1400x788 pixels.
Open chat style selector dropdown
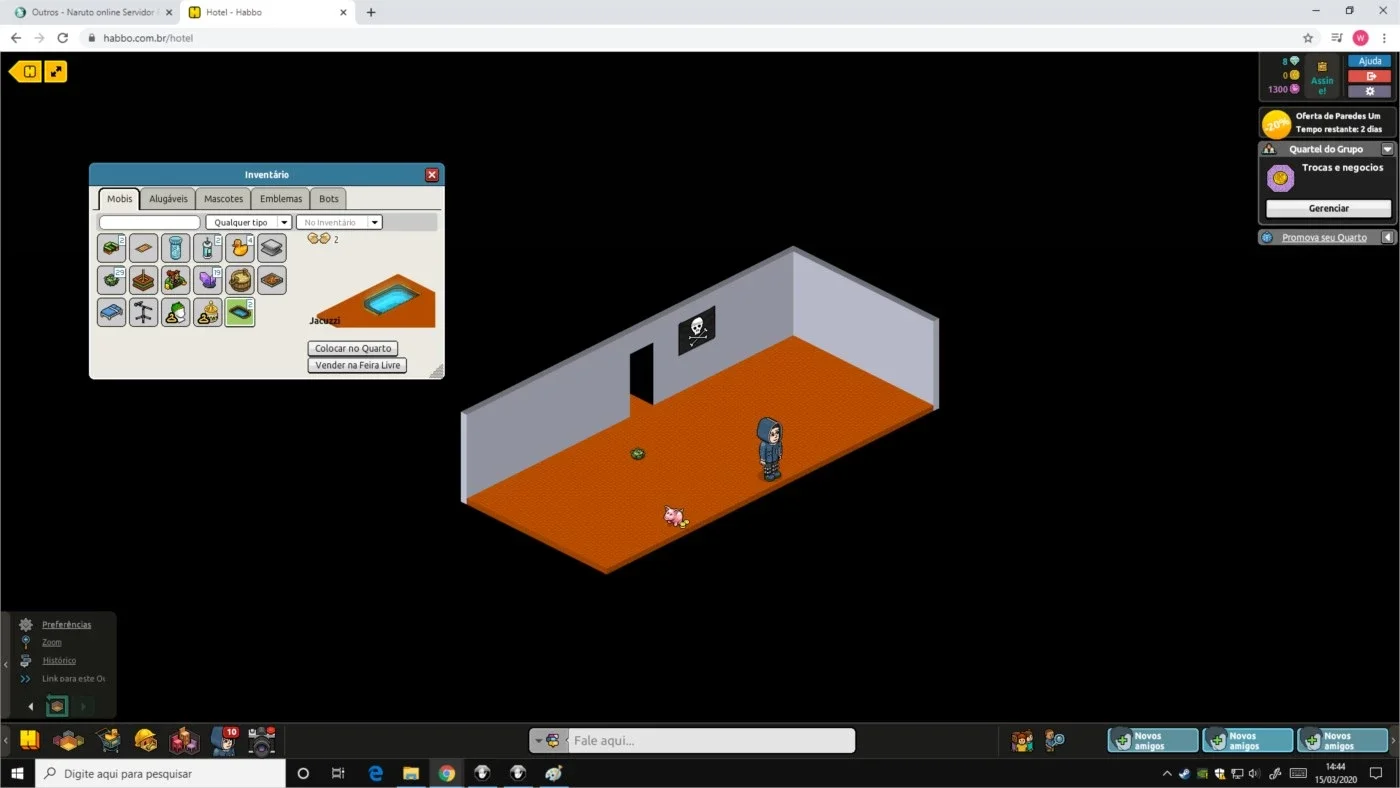pyautogui.click(x=549, y=741)
